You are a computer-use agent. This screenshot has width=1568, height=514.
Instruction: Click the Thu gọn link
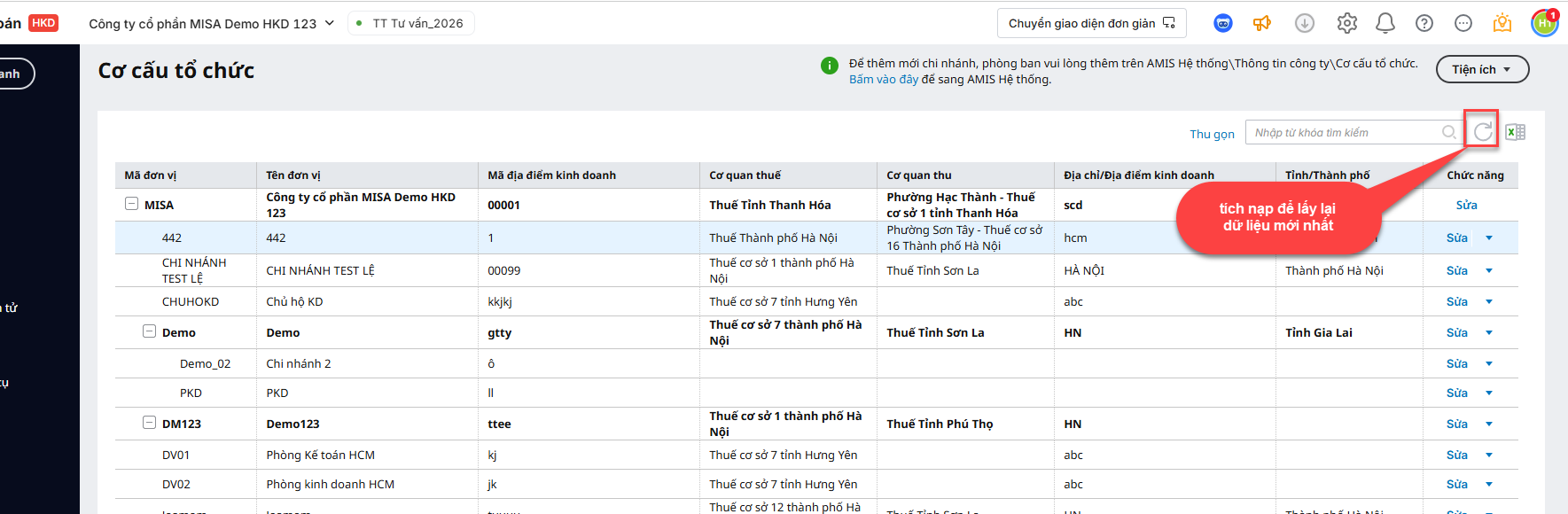tap(1212, 134)
